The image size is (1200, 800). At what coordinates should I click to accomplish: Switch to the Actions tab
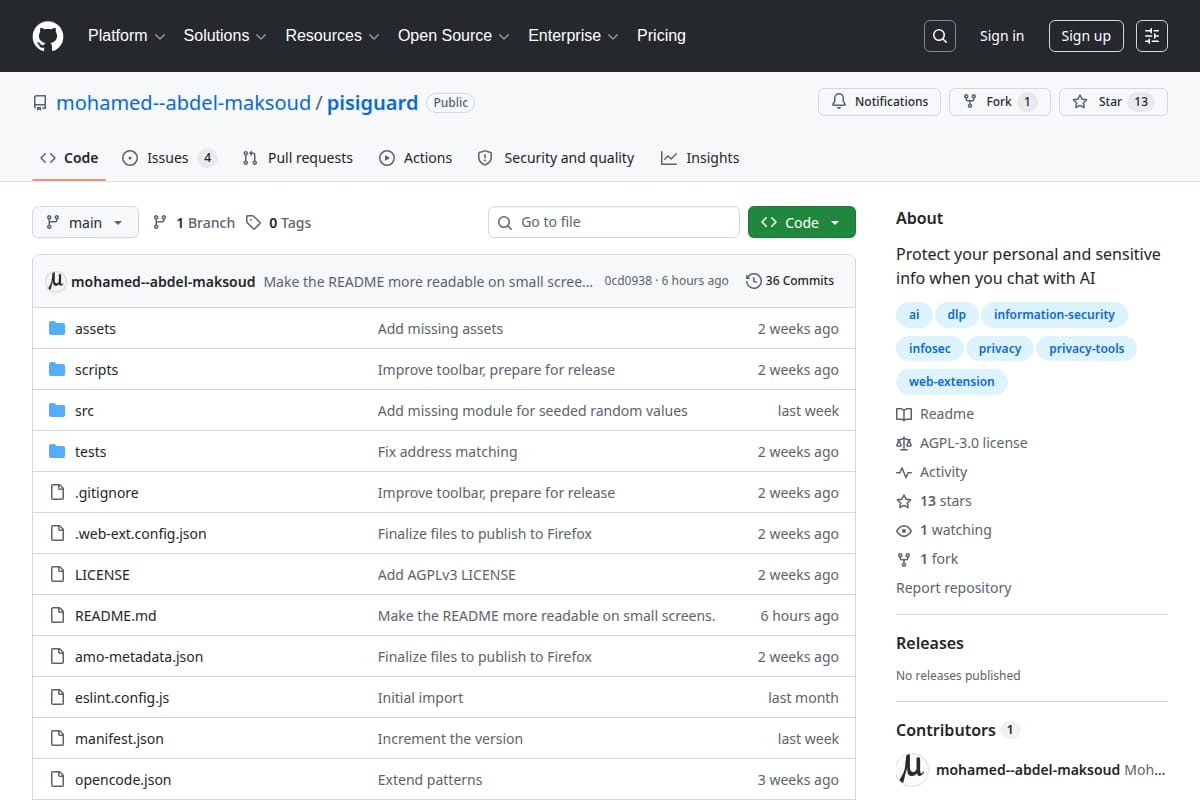(x=416, y=158)
